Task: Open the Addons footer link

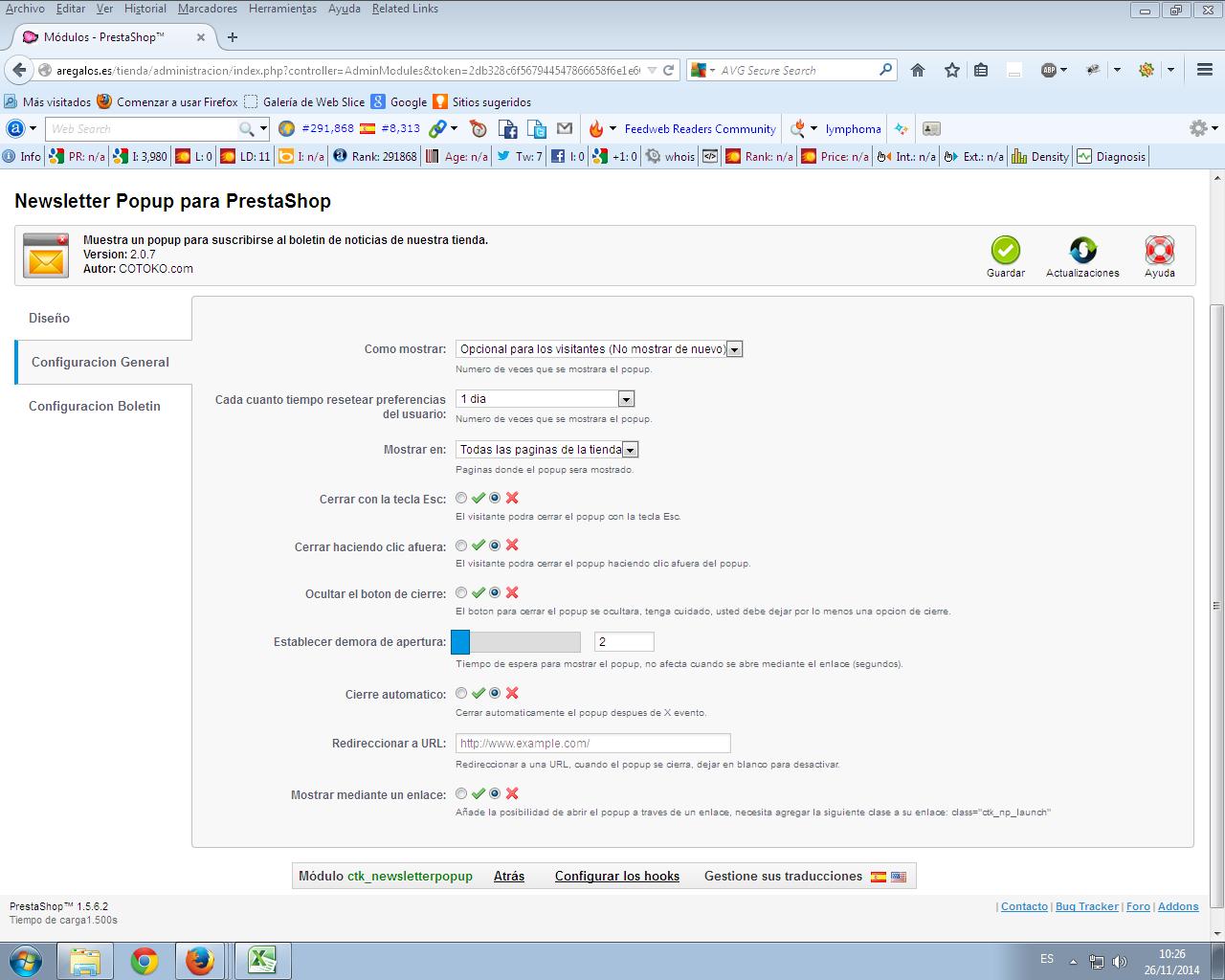Action: coord(1178,906)
